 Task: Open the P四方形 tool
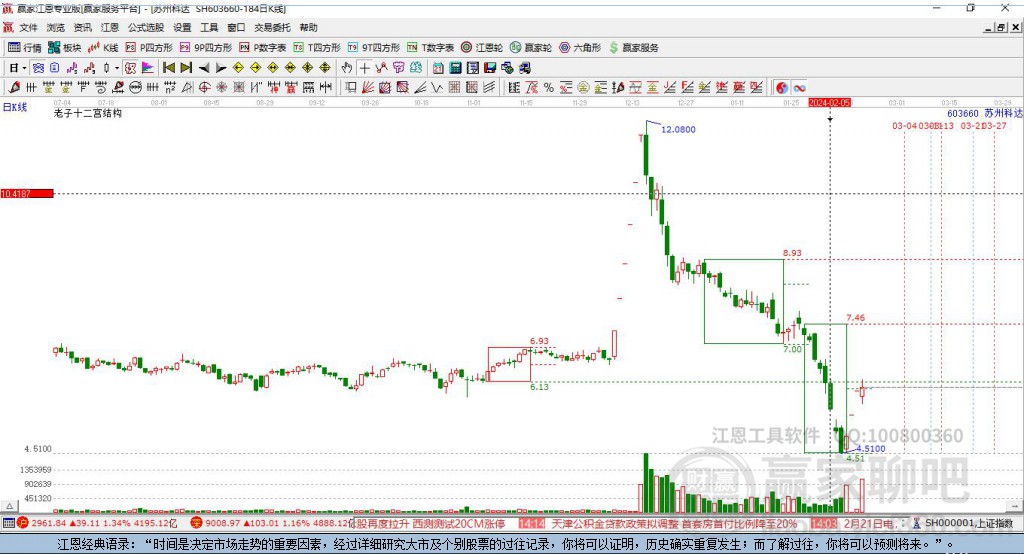149,48
